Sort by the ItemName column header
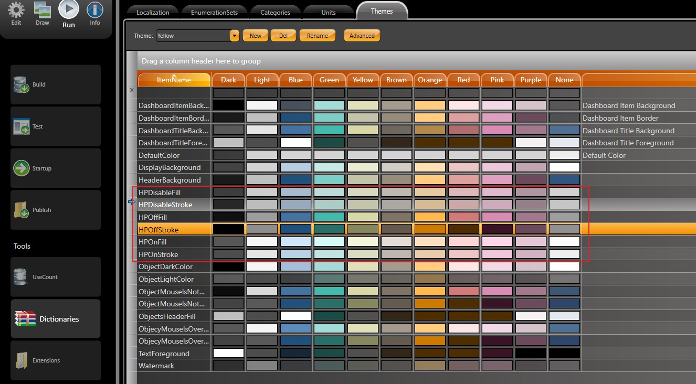Viewport: 696px width, 384px height. click(x=174, y=80)
